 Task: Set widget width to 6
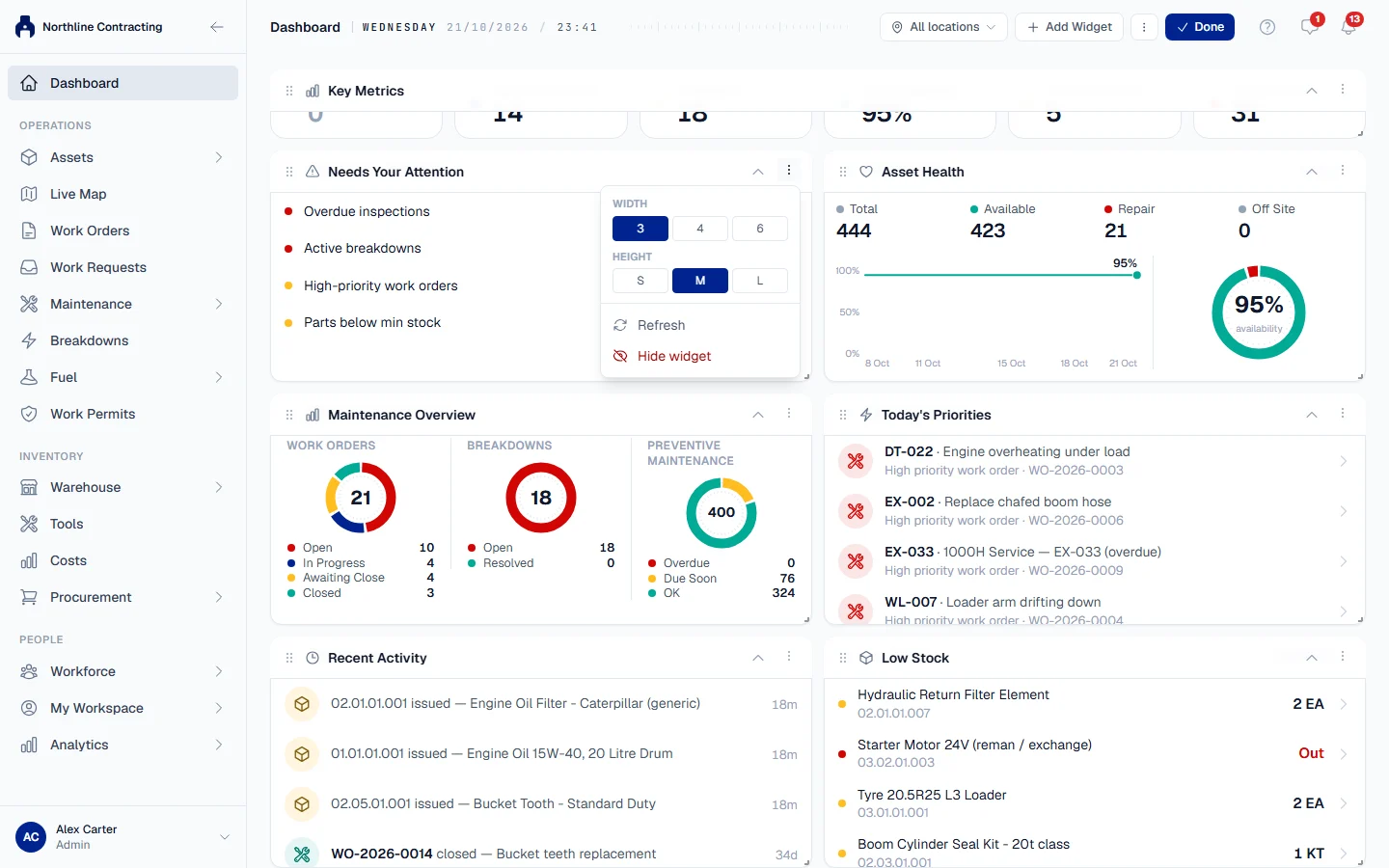coord(760,229)
